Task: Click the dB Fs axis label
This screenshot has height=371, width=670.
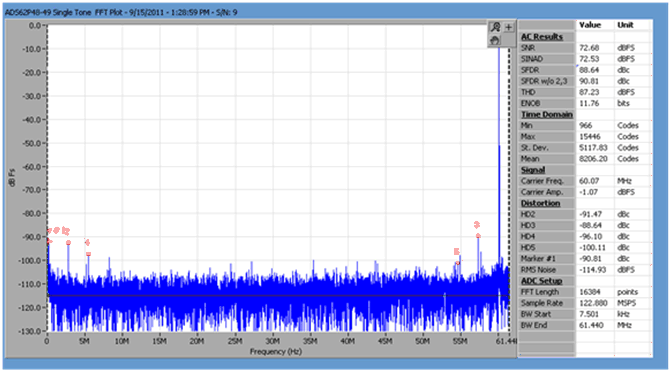Action: pos(12,177)
